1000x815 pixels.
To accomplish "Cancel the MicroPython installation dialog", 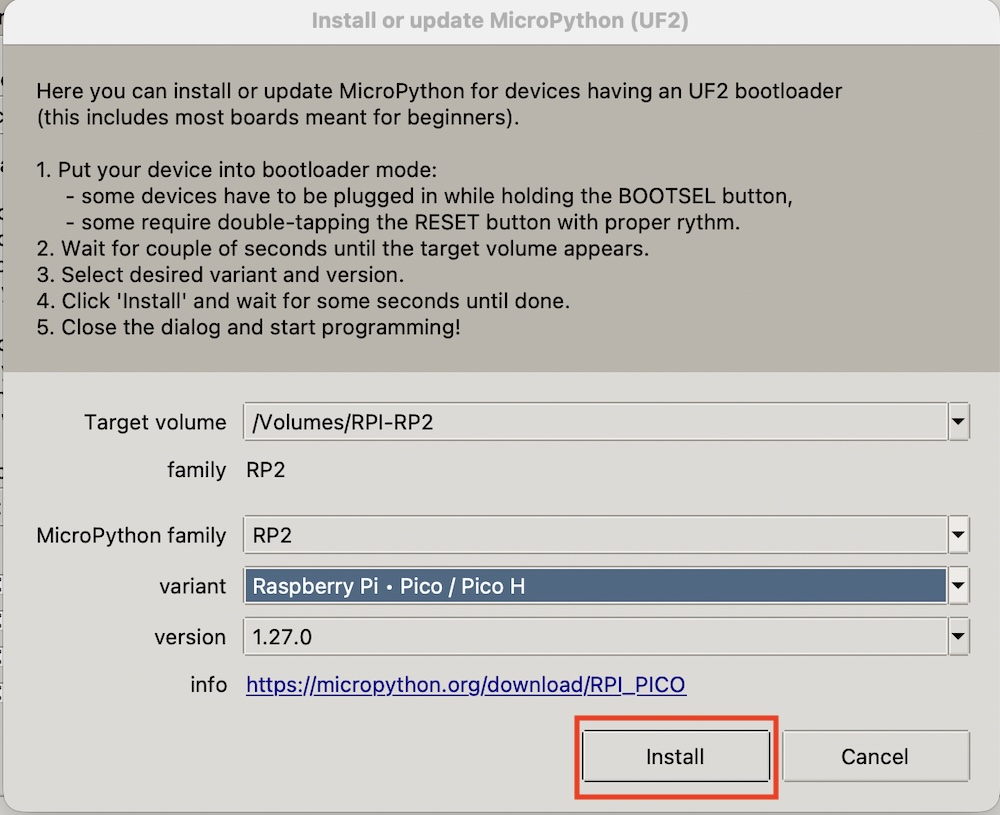I will pyautogui.click(x=875, y=756).
